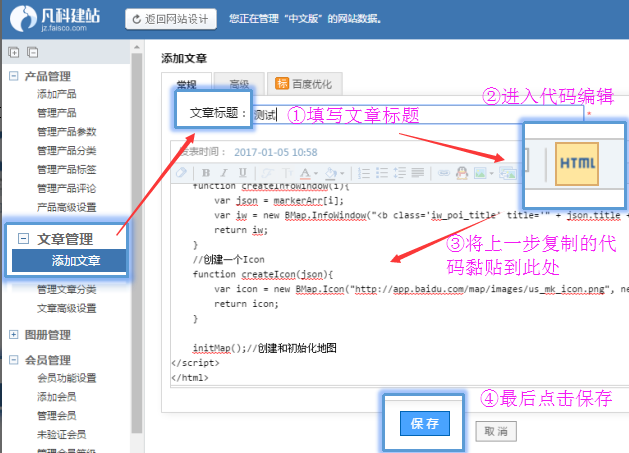Screen dimensions: 629x453
Task: Open 管理产品标签 in sidebar
Action: (x=67, y=169)
